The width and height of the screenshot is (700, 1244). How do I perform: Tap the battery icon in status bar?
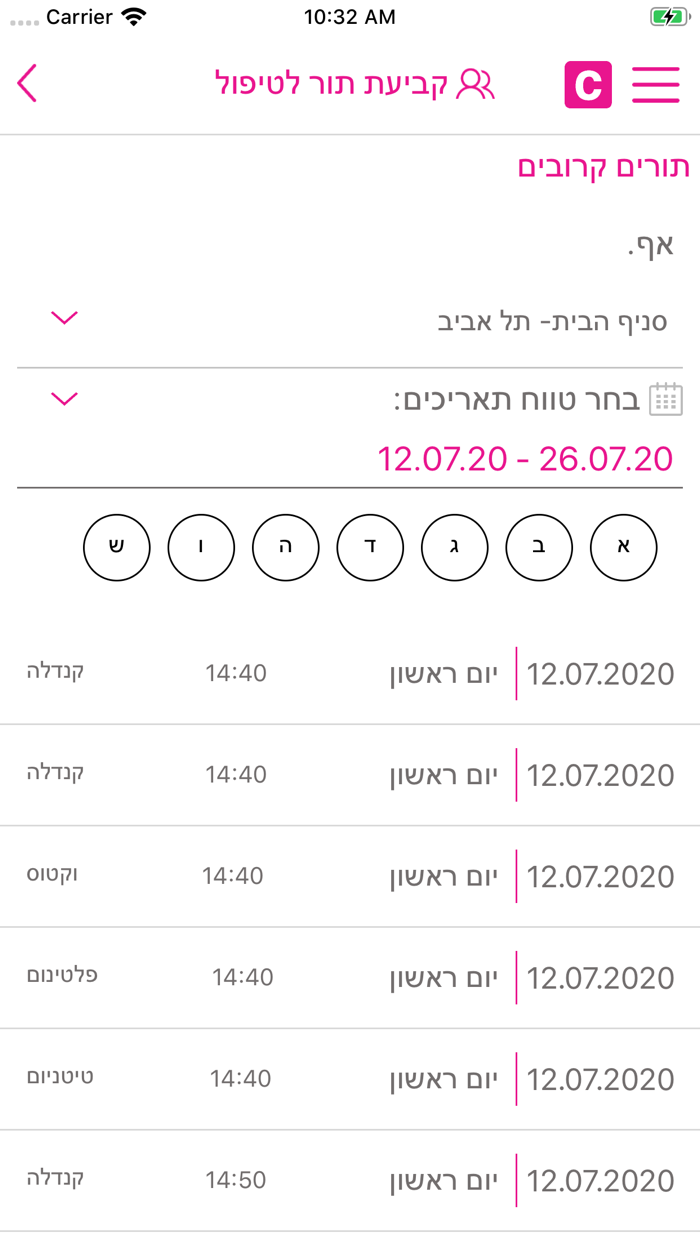(x=667, y=17)
